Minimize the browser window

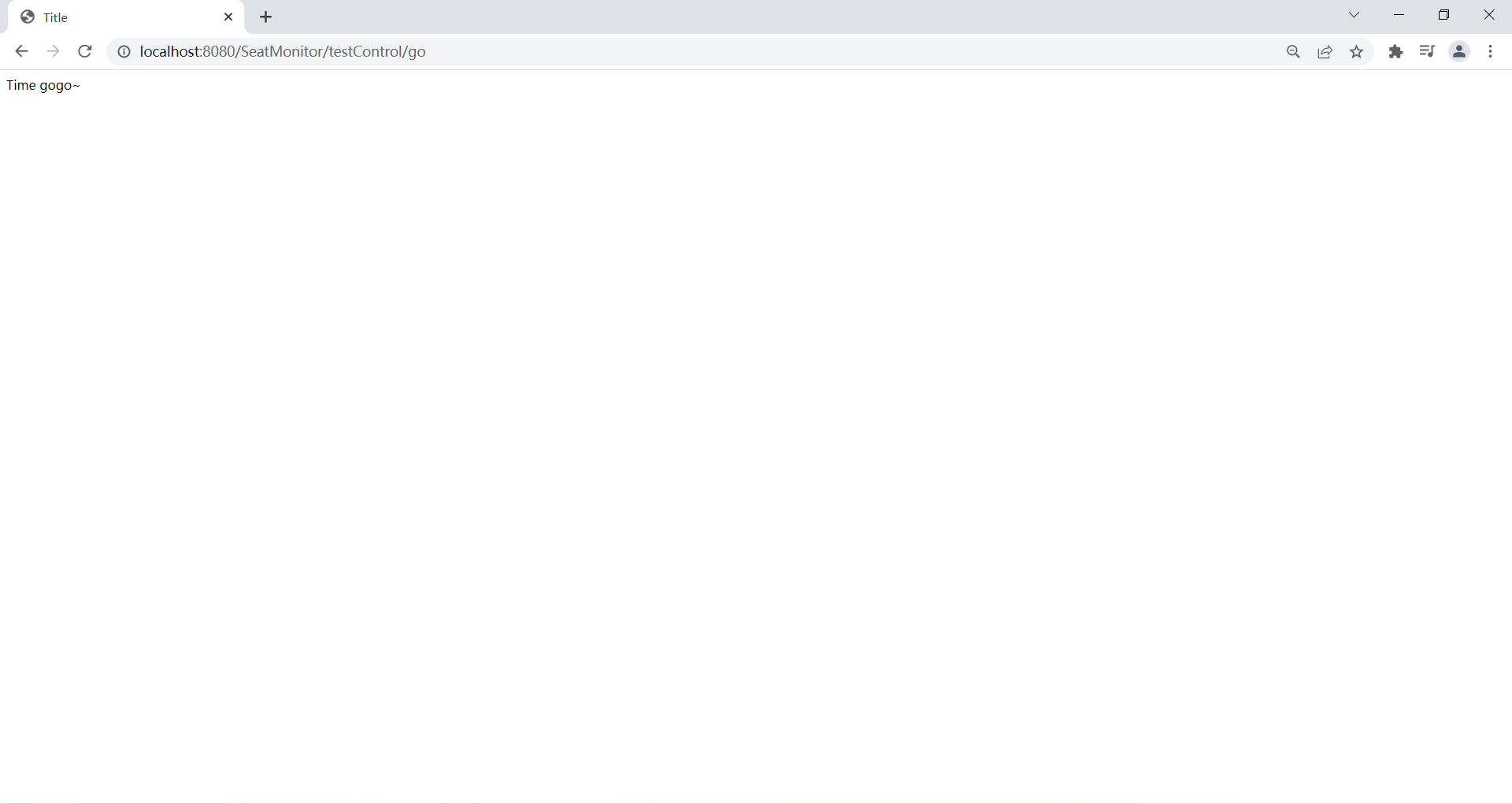1399,15
